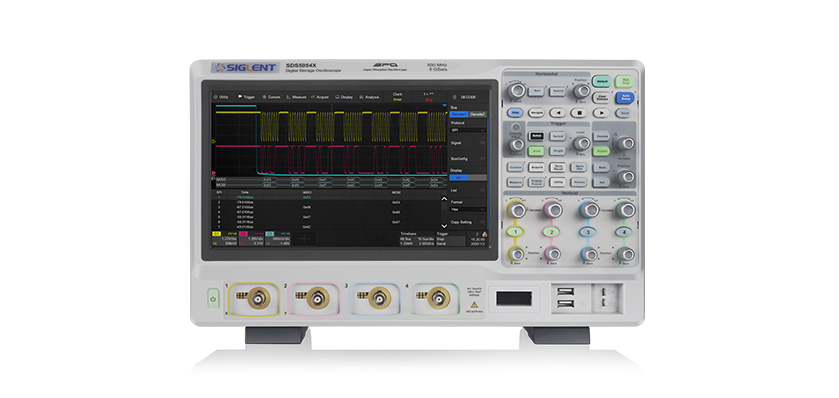Image resolution: width=839 pixels, height=398 pixels.
Task: Open the Trigger status info box
Action: click(x=450, y=239)
